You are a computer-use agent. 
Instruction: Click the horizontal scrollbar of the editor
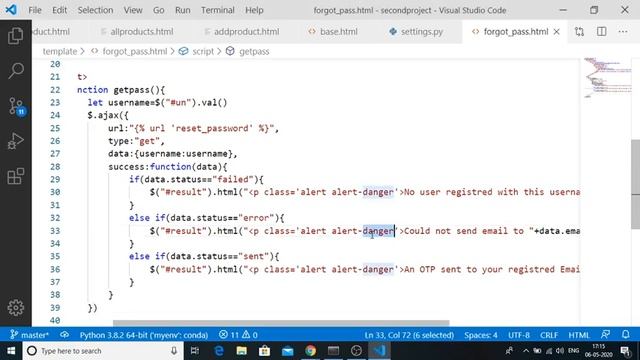[281, 323]
